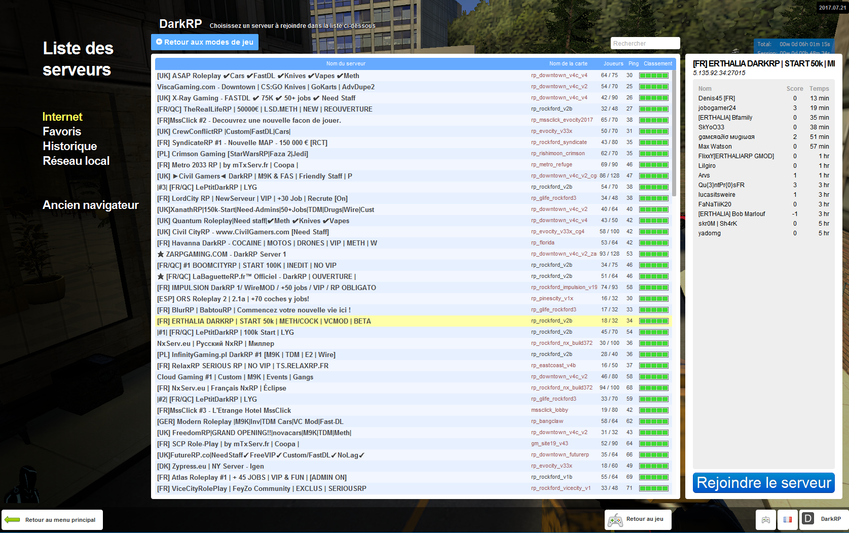Select the Réseau local tab

(76, 161)
